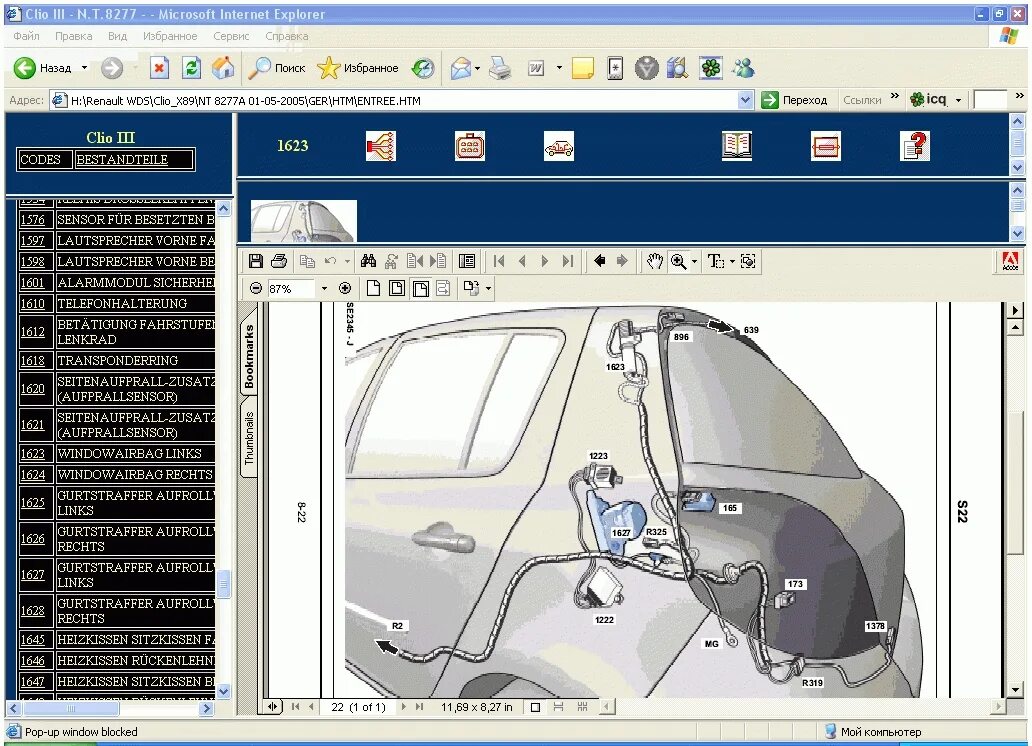Open the Правка menu

74,36
